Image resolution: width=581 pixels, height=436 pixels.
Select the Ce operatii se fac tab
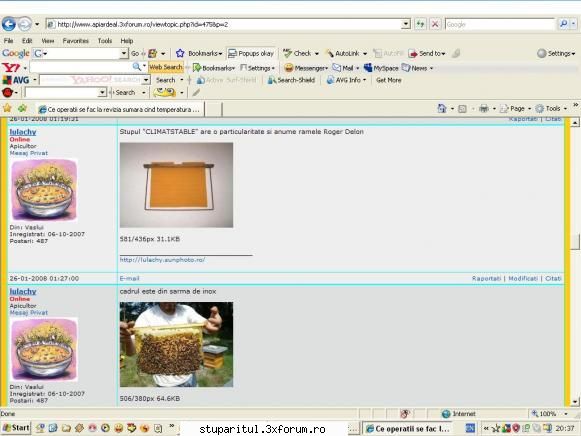pyautogui.click(x=120, y=109)
